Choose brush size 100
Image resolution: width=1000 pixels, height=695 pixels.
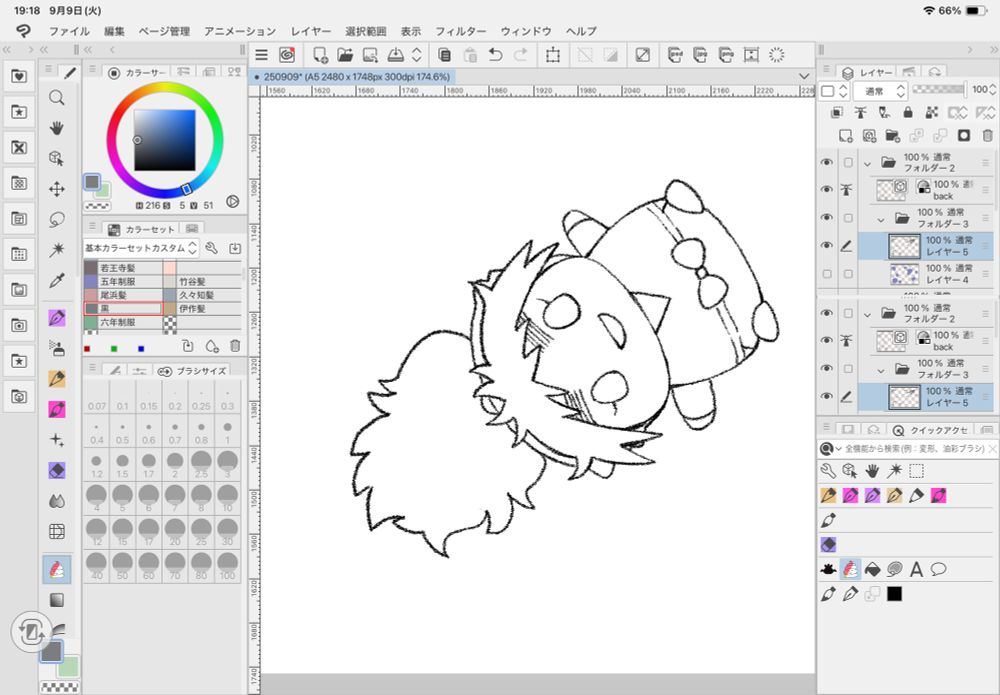pyautogui.click(x=227, y=566)
